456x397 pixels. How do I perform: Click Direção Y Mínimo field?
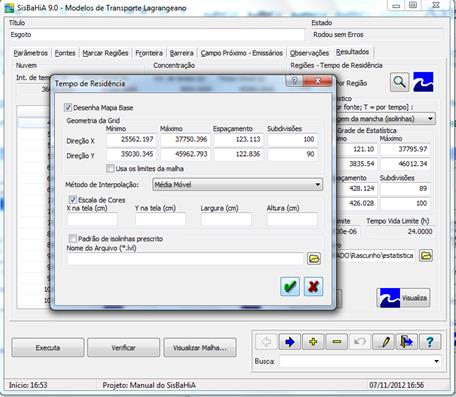tap(131, 154)
